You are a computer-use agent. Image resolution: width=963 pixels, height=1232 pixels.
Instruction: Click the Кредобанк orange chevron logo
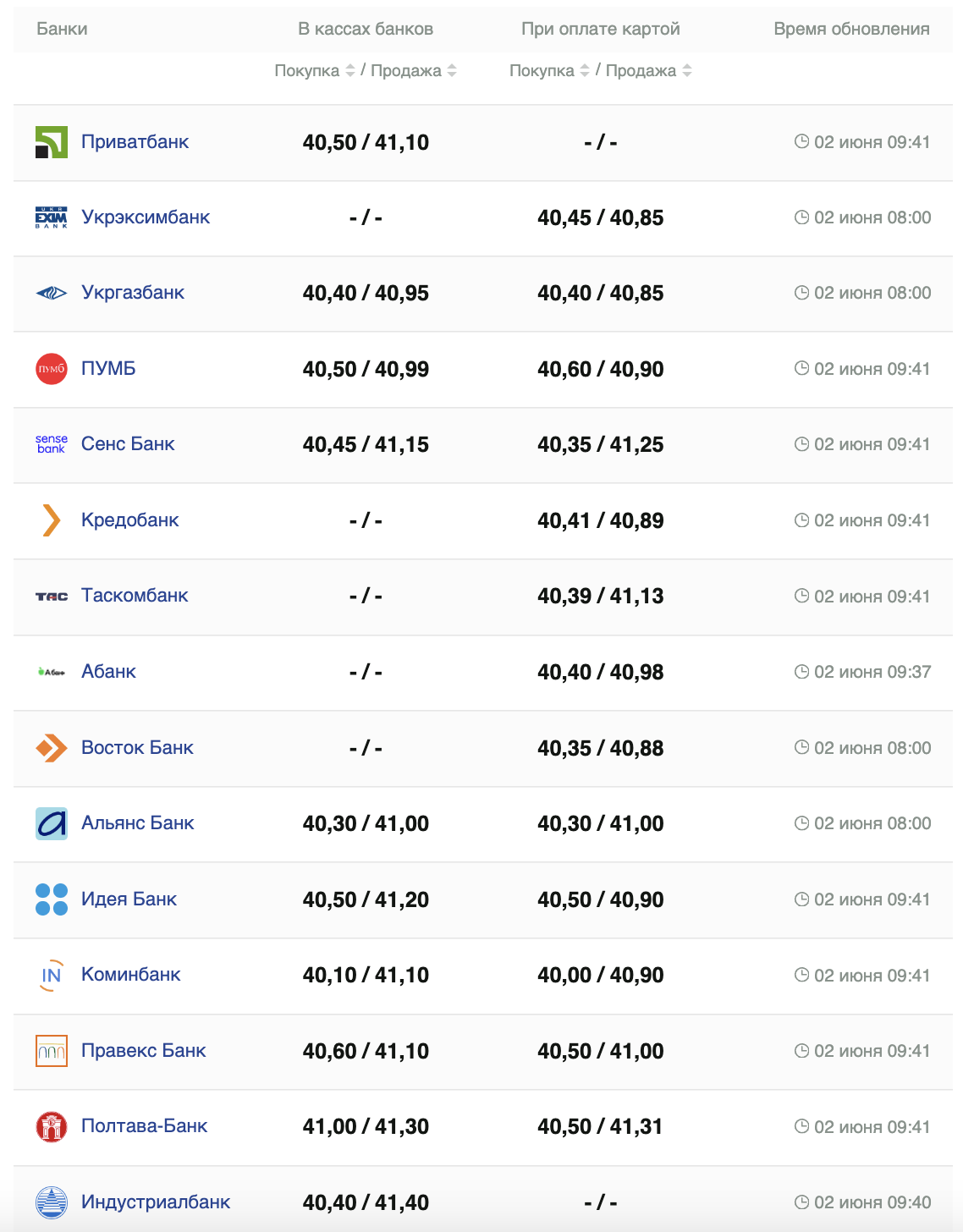51,520
